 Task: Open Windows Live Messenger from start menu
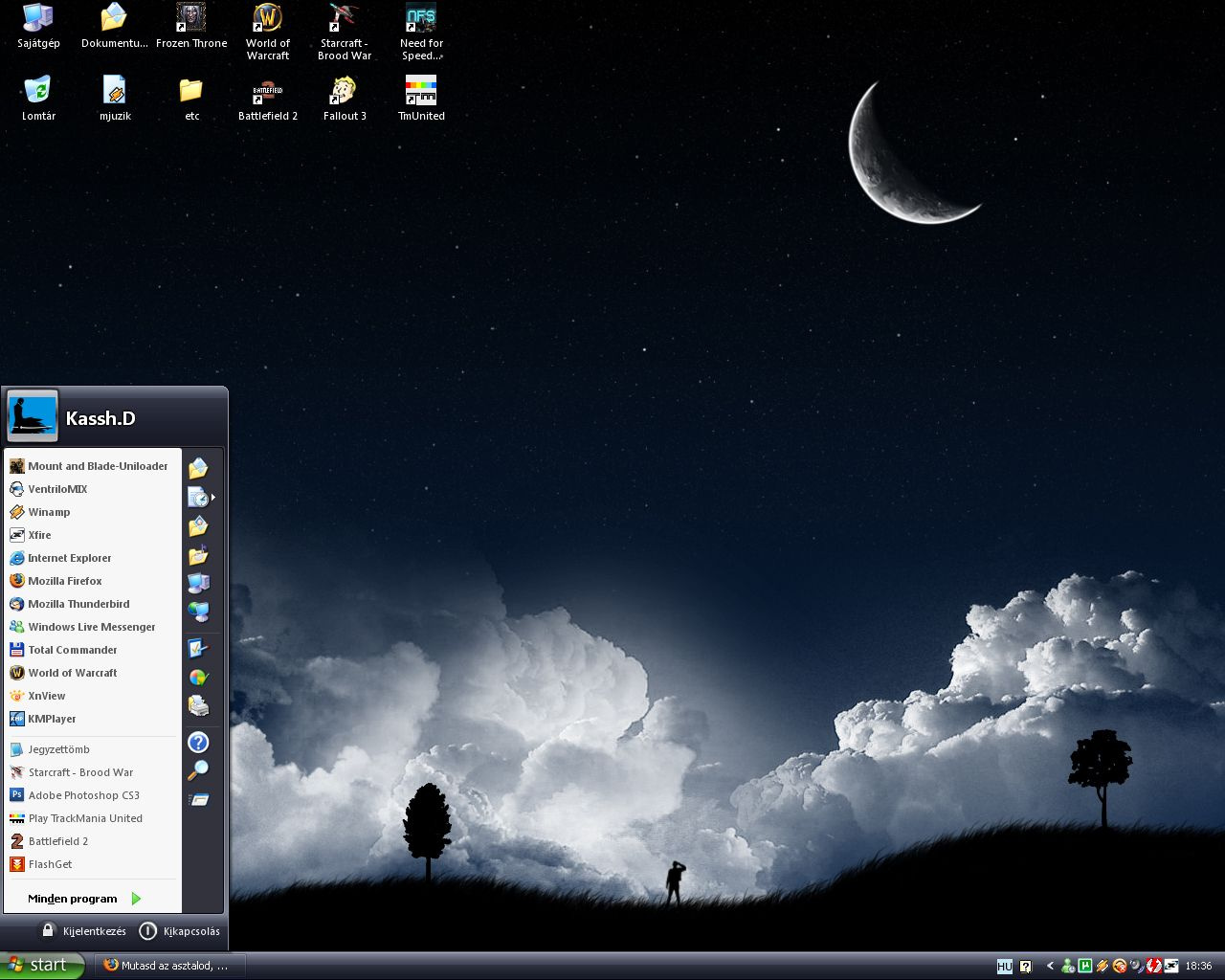[x=92, y=627]
